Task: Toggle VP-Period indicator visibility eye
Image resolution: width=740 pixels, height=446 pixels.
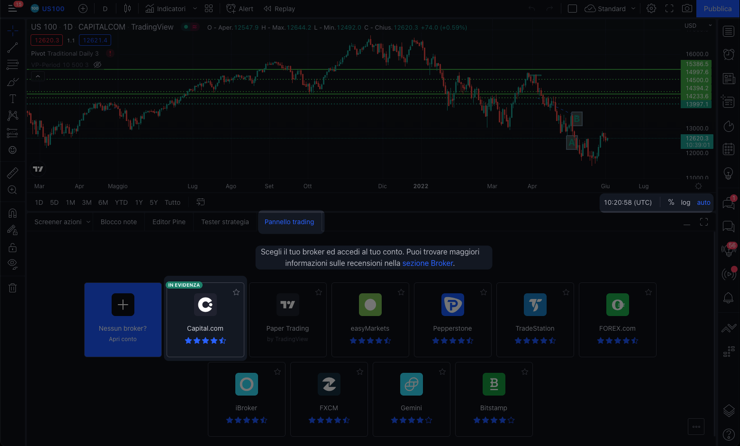Action: click(97, 65)
